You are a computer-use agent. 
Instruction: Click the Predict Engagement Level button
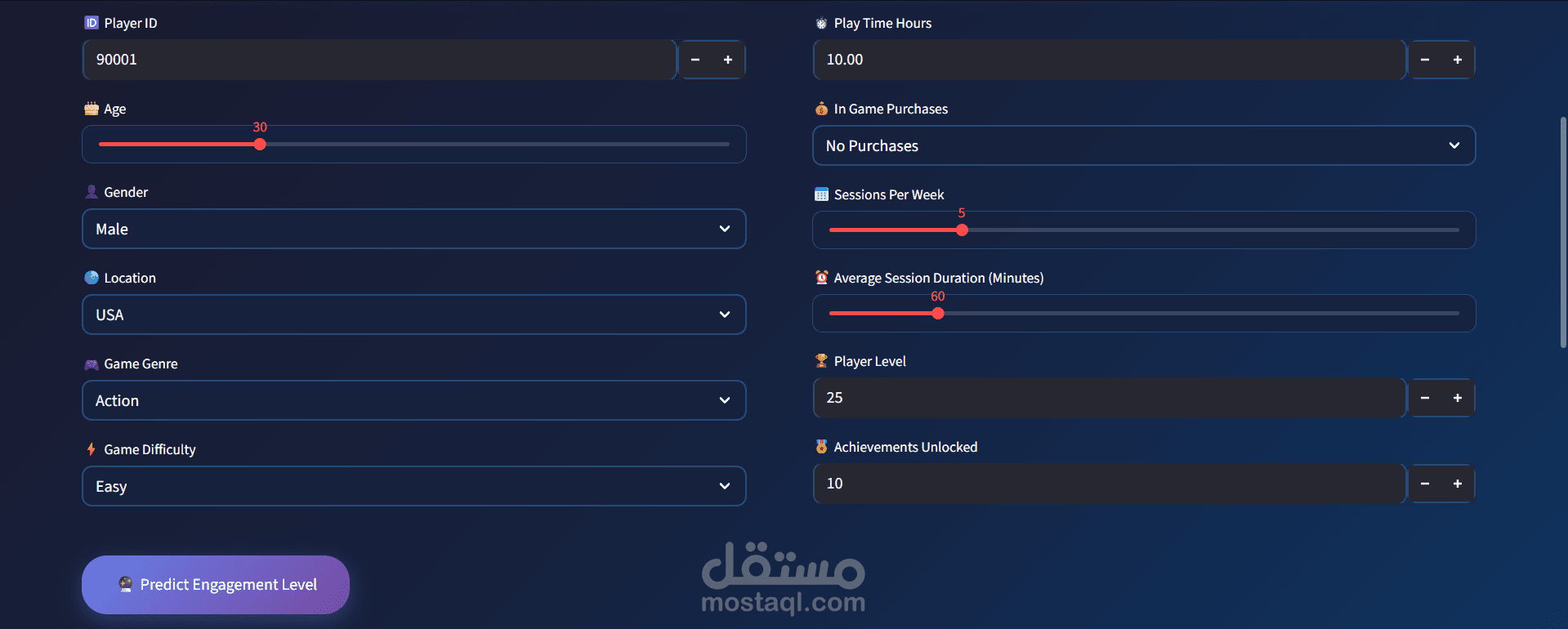point(216,585)
